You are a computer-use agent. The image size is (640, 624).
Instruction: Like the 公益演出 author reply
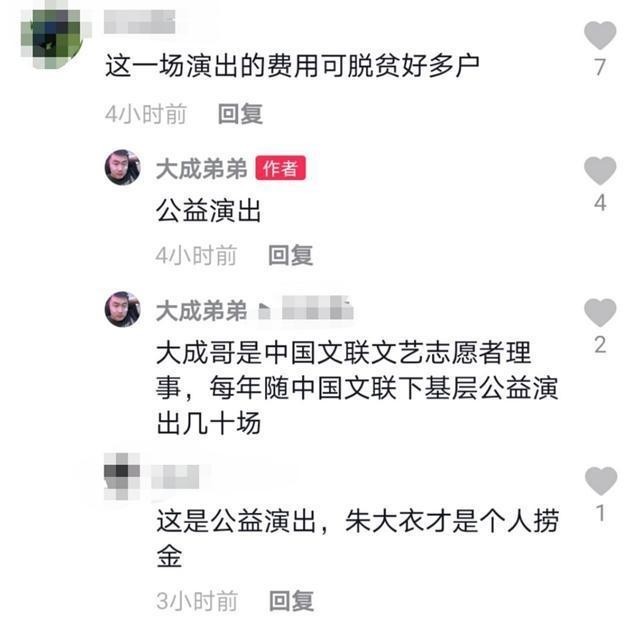point(600,170)
